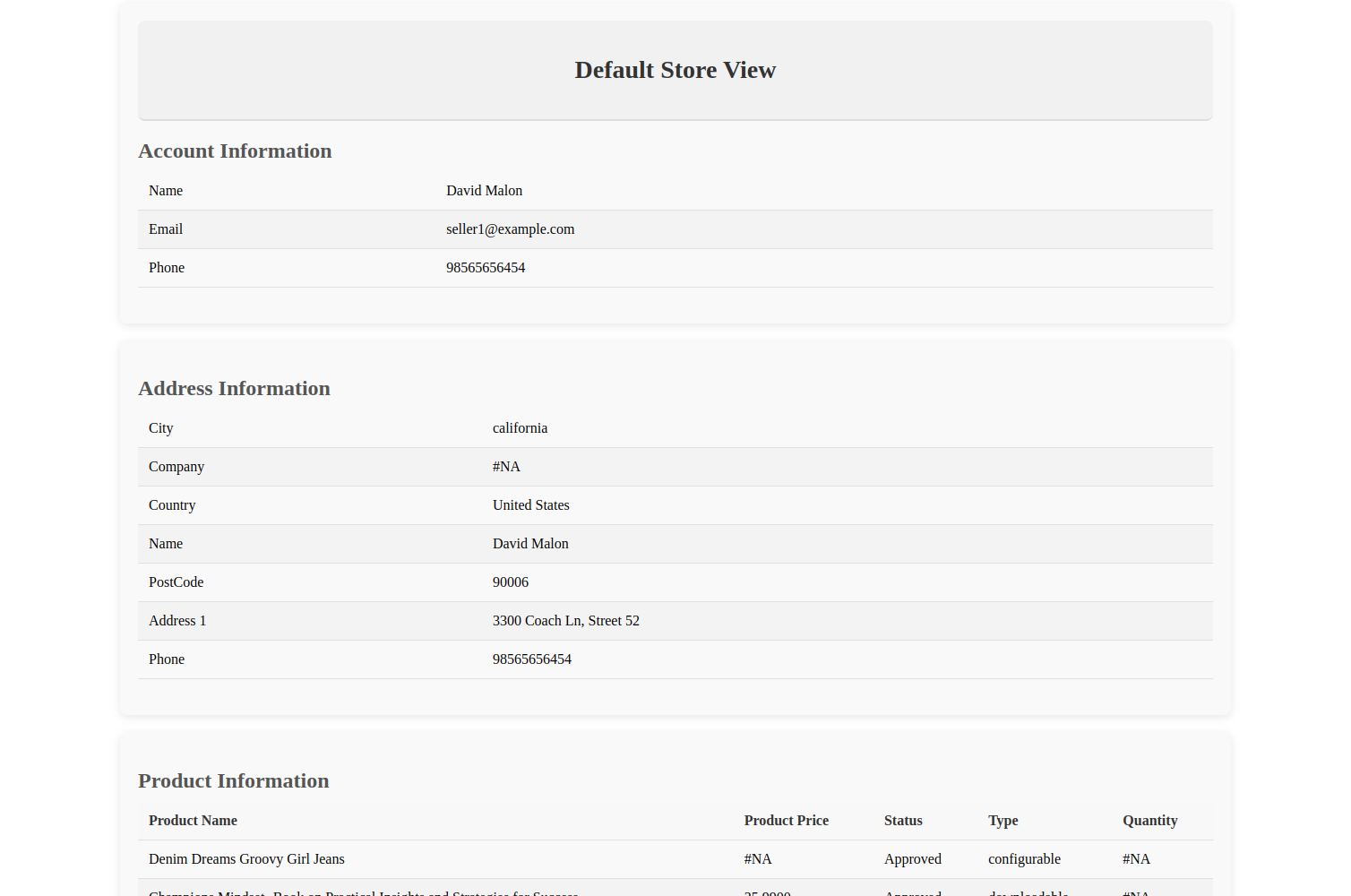Image resolution: width=1351 pixels, height=896 pixels.
Task: Click the Phone label under Account Information
Action: 167,268
